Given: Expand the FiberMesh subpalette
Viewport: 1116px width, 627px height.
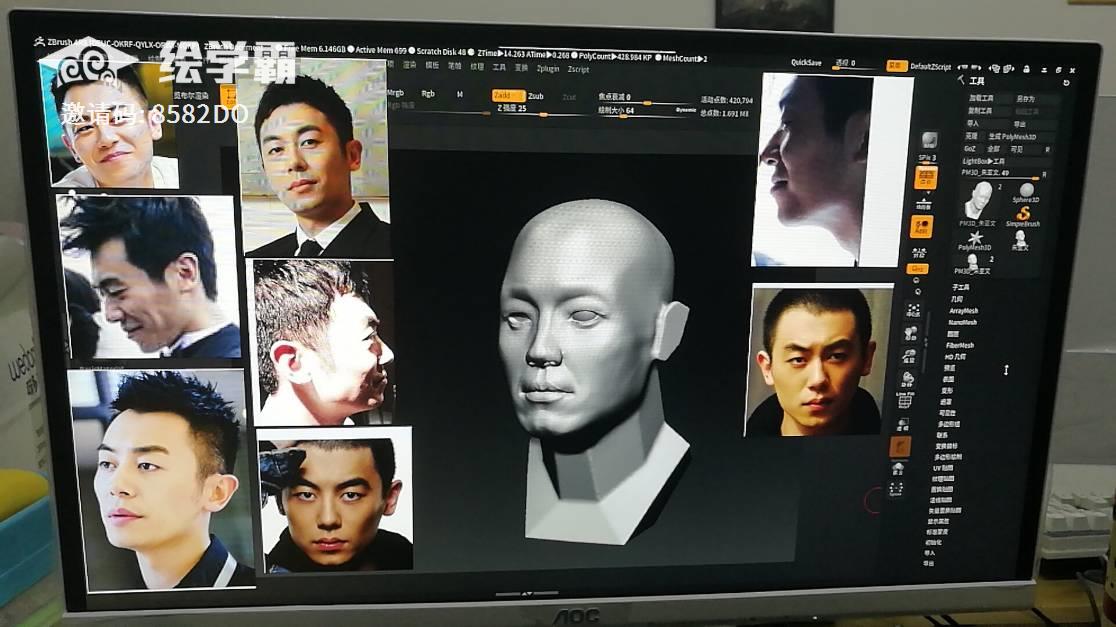Looking at the screenshot, I should (959, 345).
